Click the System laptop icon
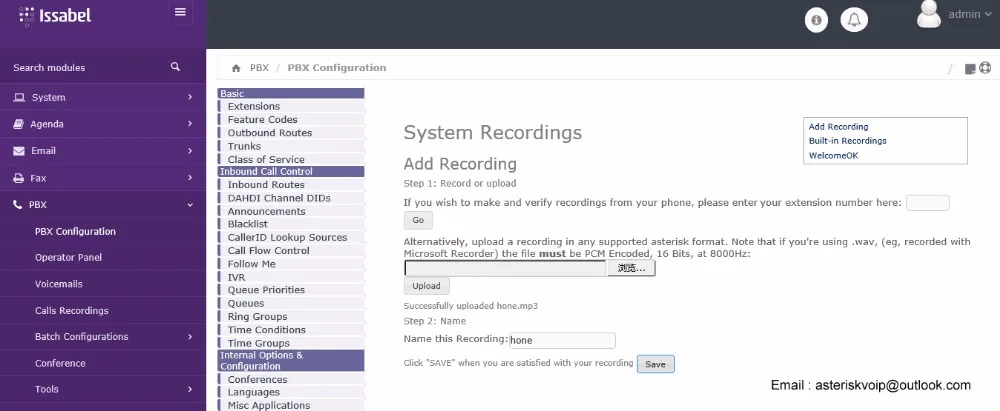The image size is (1000, 411). click(x=19, y=98)
